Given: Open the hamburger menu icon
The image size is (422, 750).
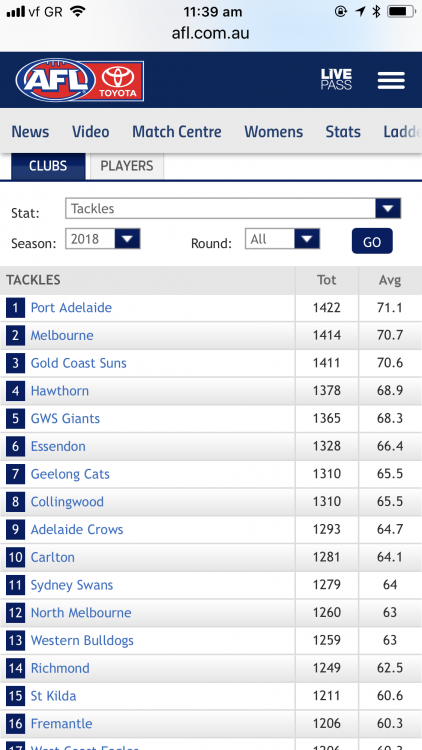Looking at the screenshot, I should [391, 80].
